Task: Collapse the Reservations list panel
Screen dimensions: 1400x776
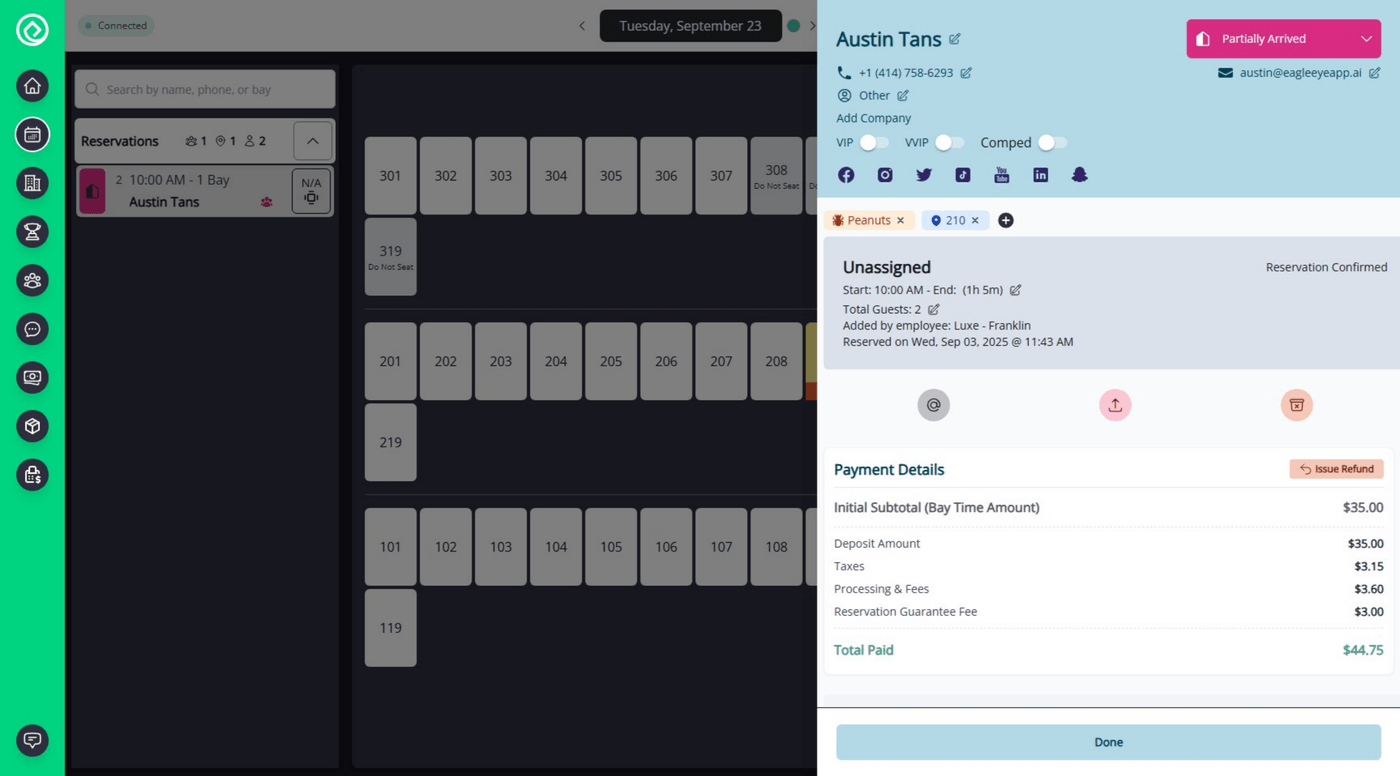Action: (311, 140)
